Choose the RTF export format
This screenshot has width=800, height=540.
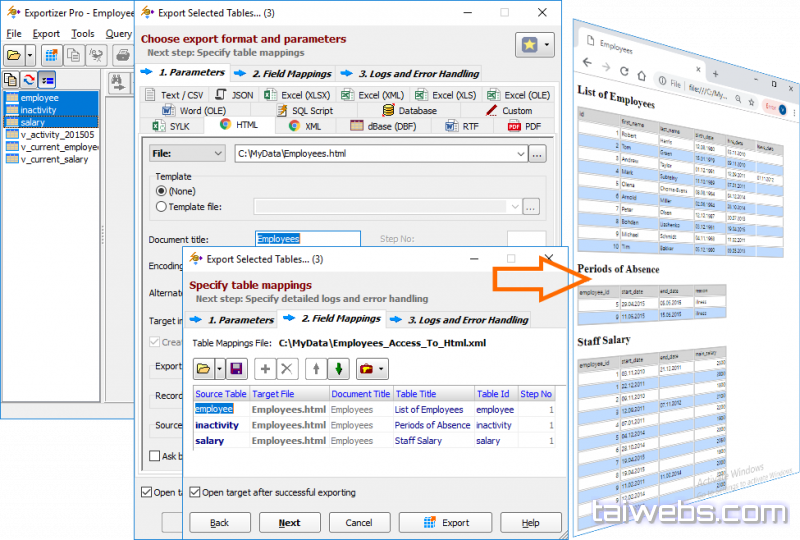point(462,126)
